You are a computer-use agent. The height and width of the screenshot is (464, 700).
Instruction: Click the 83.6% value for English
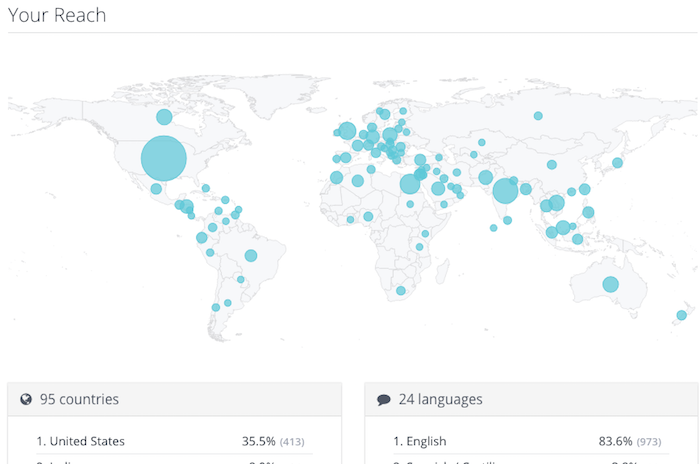[x=616, y=441]
